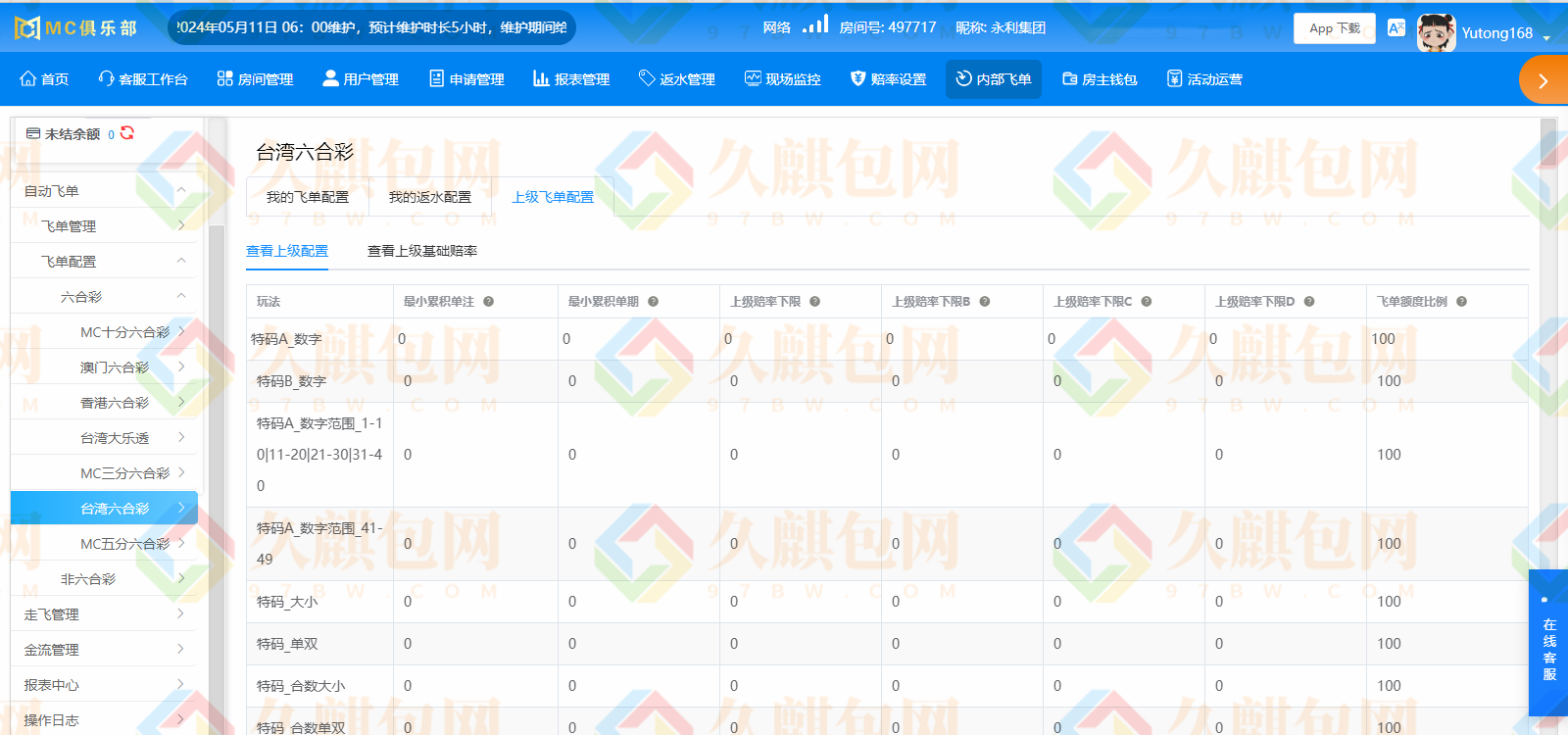Click the 特码_单双 row label

pos(287,644)
